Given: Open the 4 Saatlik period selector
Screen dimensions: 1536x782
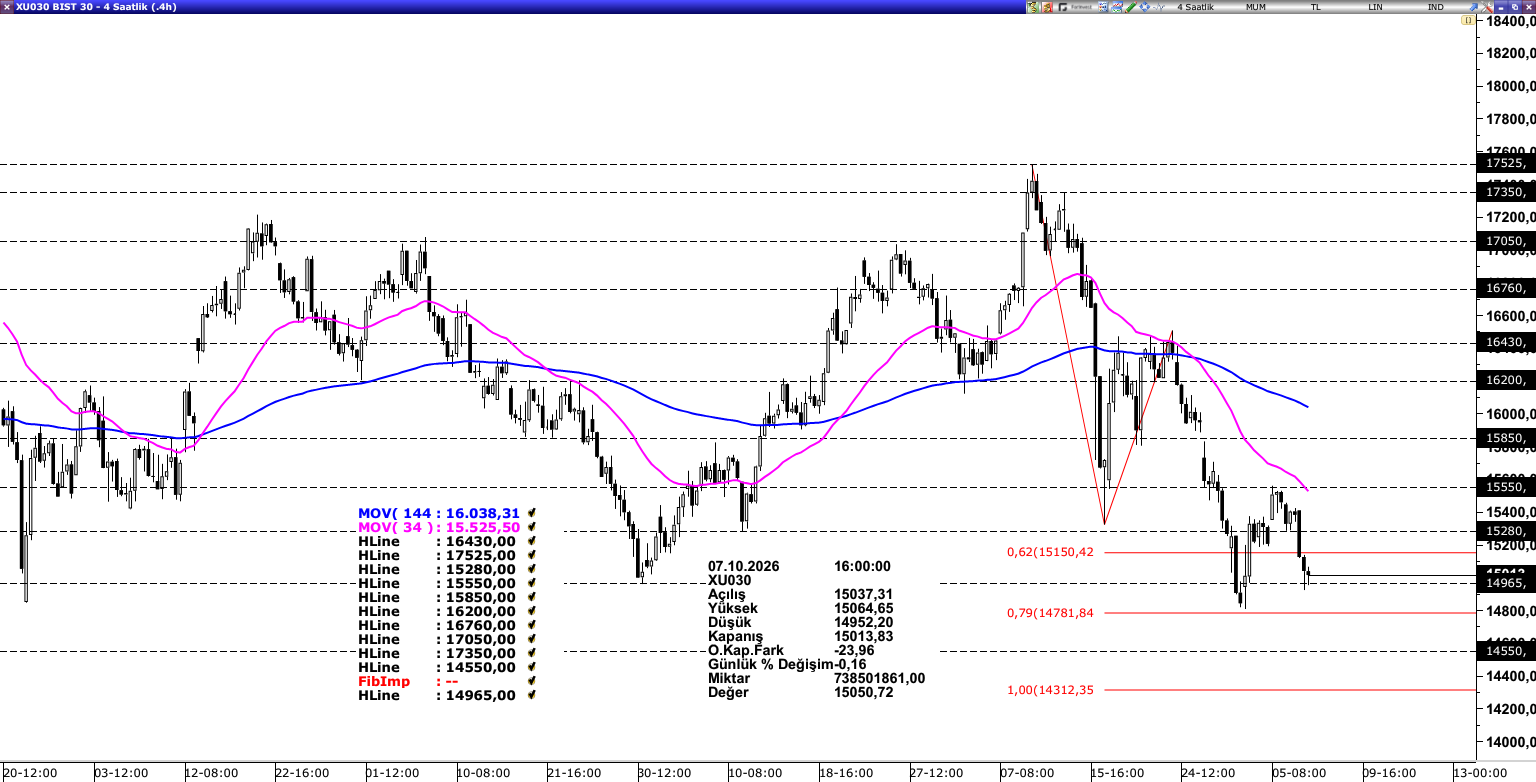Looking at the screenshot, I should pos(1196,7).
